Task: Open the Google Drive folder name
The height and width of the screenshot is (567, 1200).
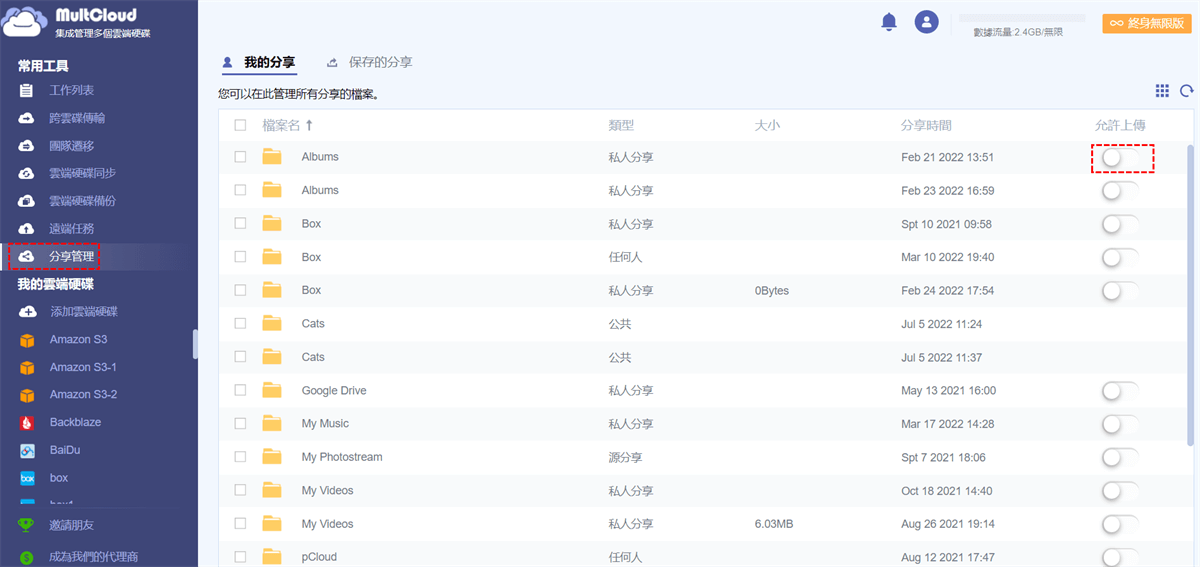Action: coord(334,390)
